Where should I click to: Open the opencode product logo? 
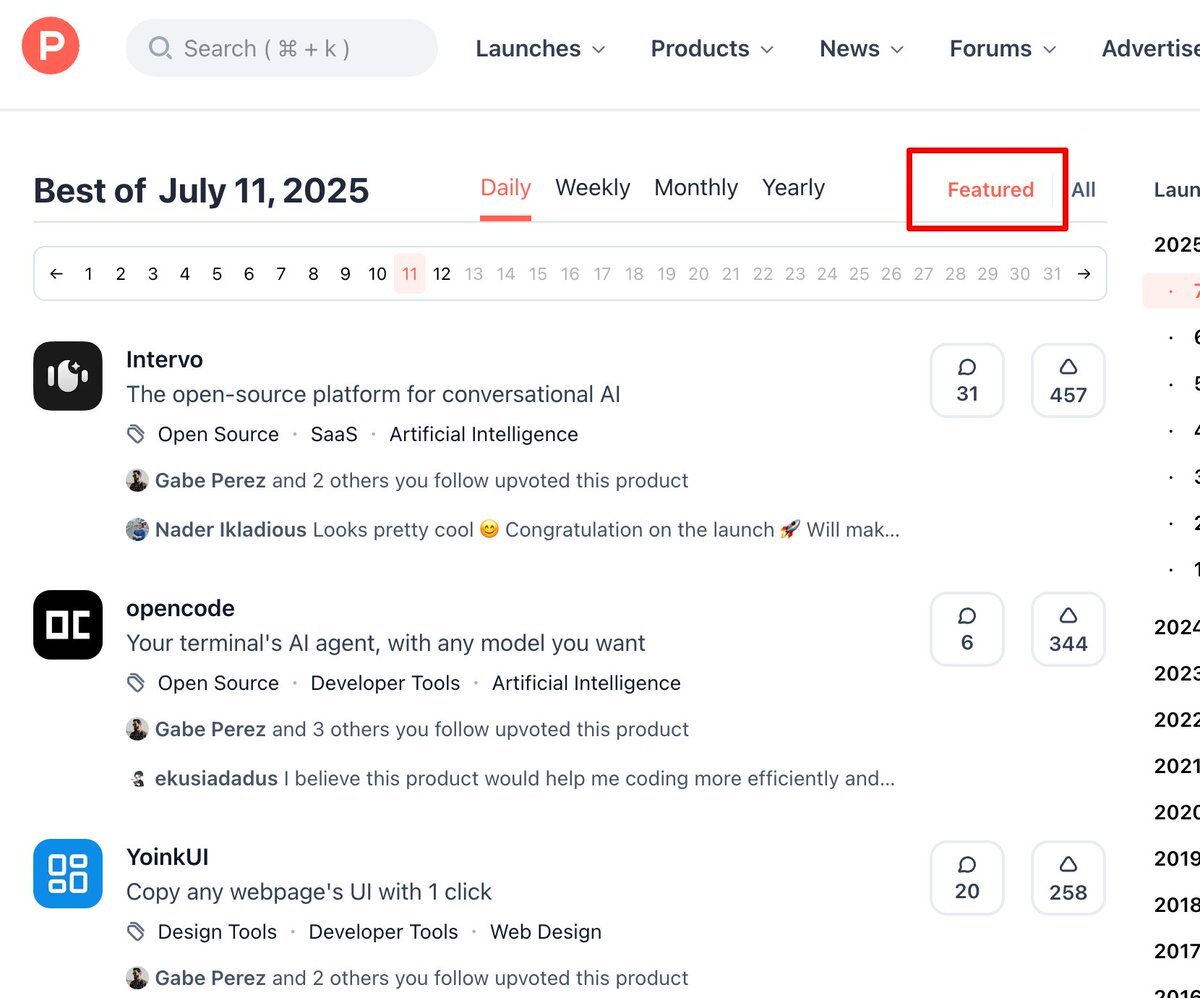click(68, 625)
